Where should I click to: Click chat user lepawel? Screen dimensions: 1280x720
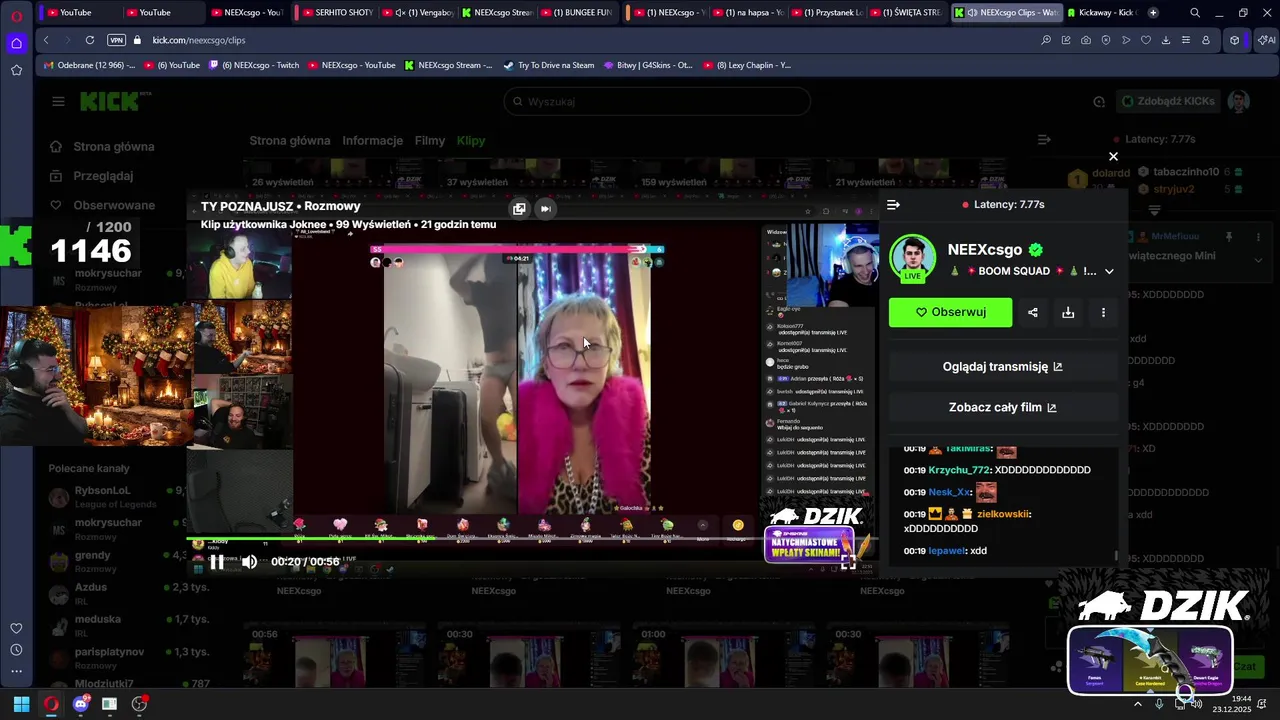pyautogui.click(x=947, y=551)
